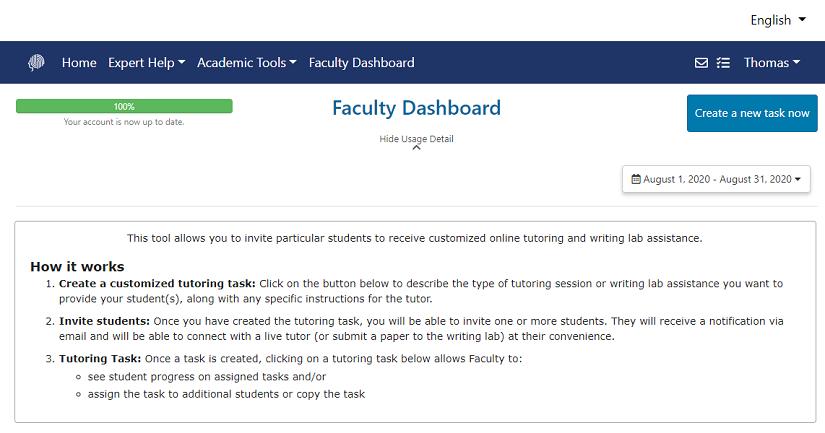Viewport: 825px width, 433px height.
Task: Click the date range dropdown caret
Action: [798, 180]
